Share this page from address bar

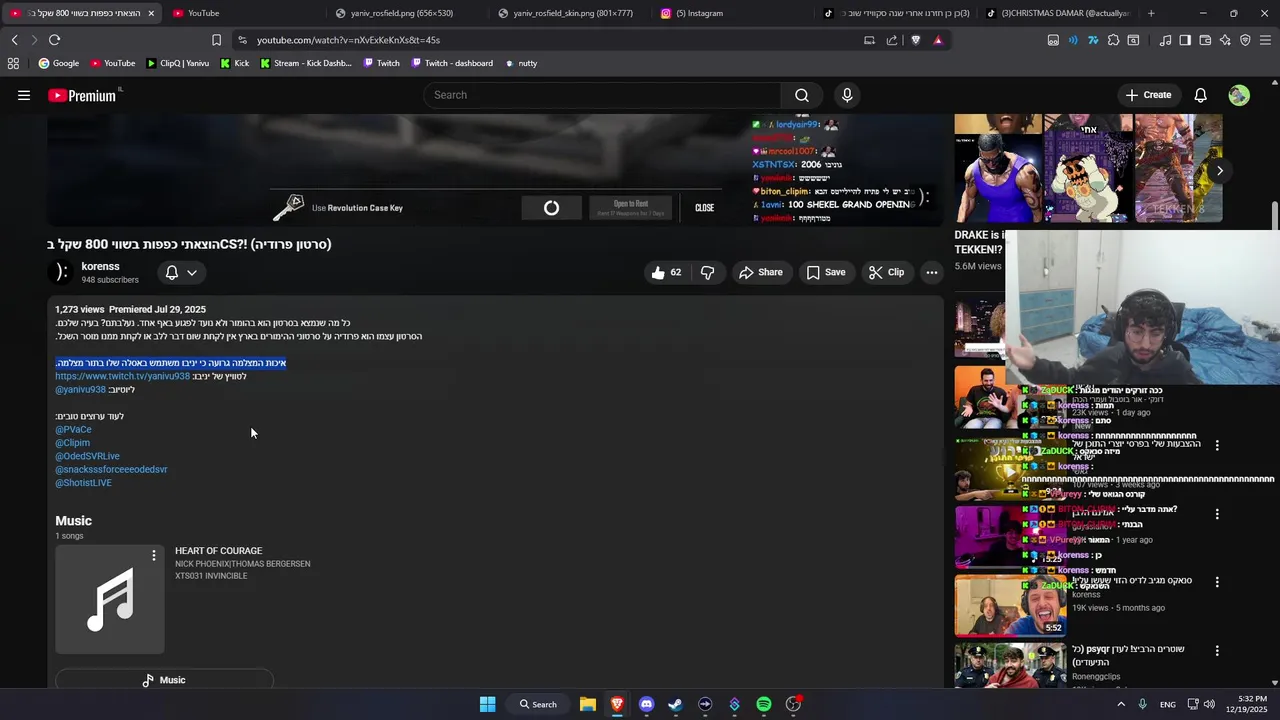pyautogui.click(x=892, y=40)
